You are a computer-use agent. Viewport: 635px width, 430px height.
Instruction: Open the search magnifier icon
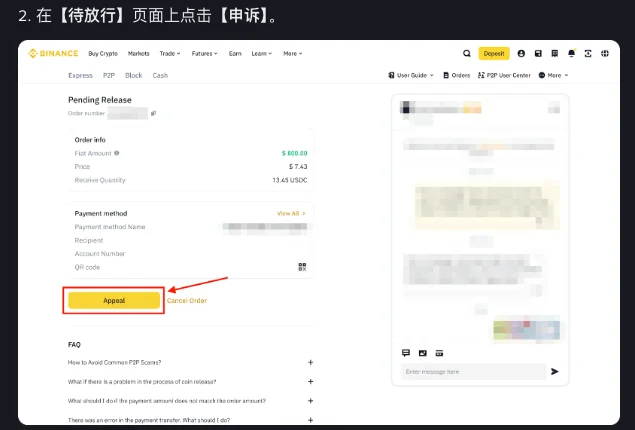pyautogui.click(x=467, y=53)
